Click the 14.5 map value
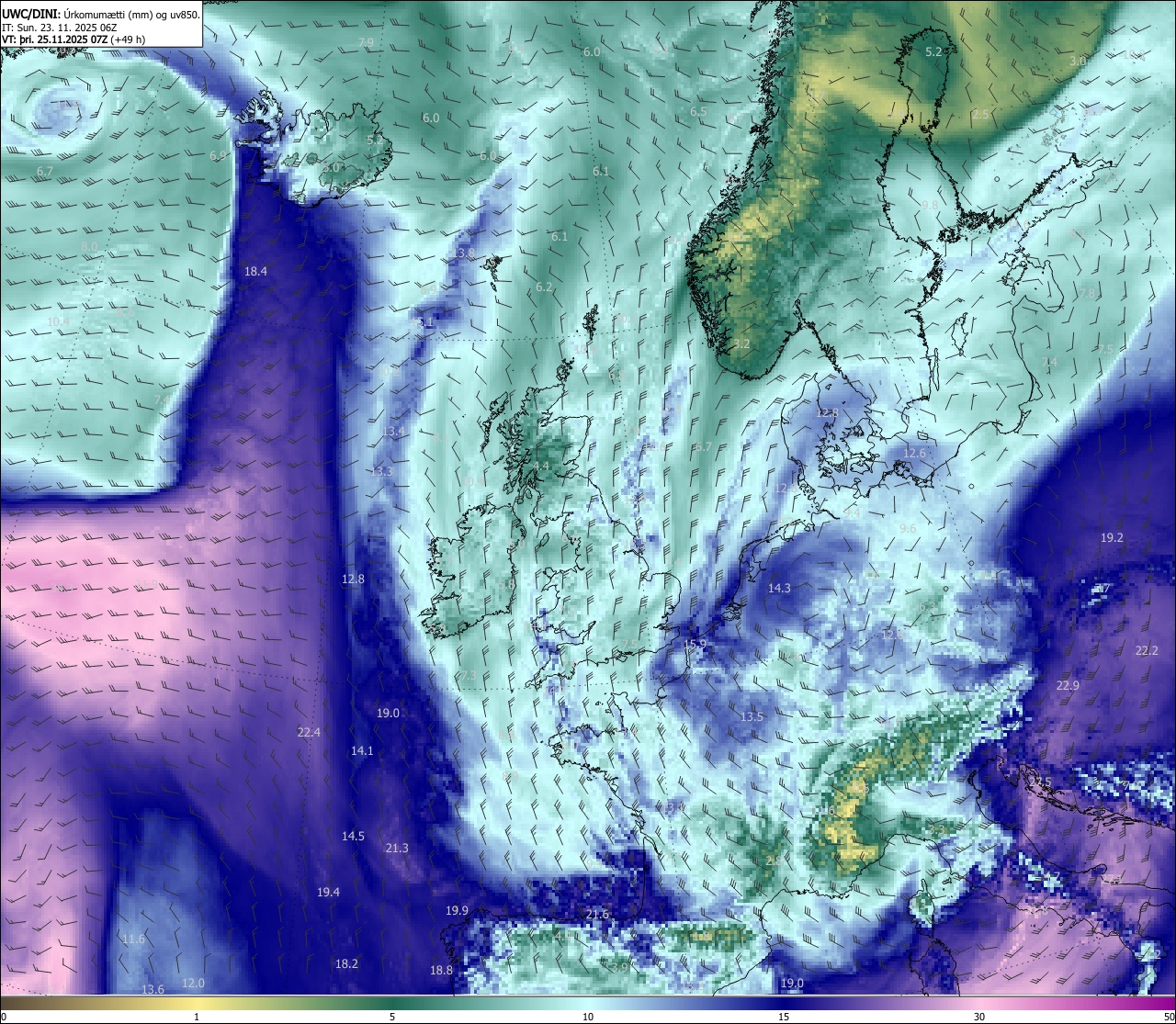1176x1024 pixels. (353, 836)
